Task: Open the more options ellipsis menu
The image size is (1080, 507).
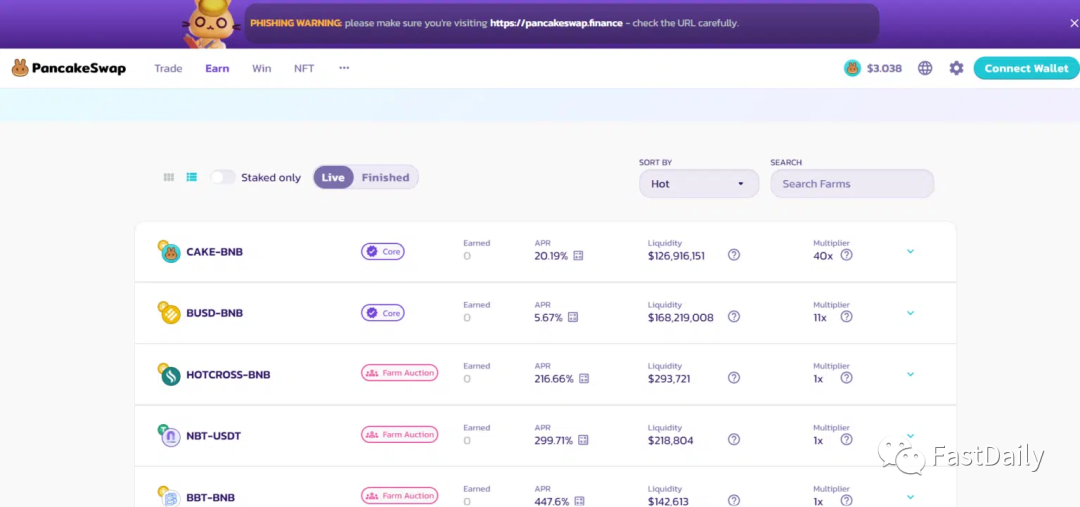Action: click(x=344, y=68)
